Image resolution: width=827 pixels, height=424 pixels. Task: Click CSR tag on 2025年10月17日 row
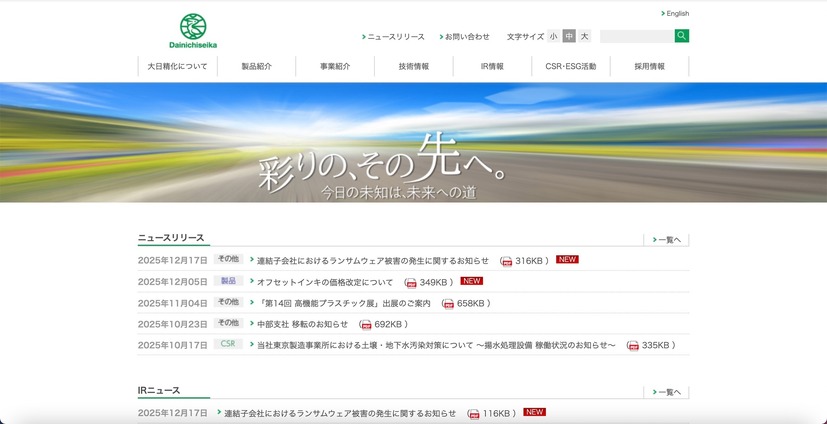click(x=228, y=344)
